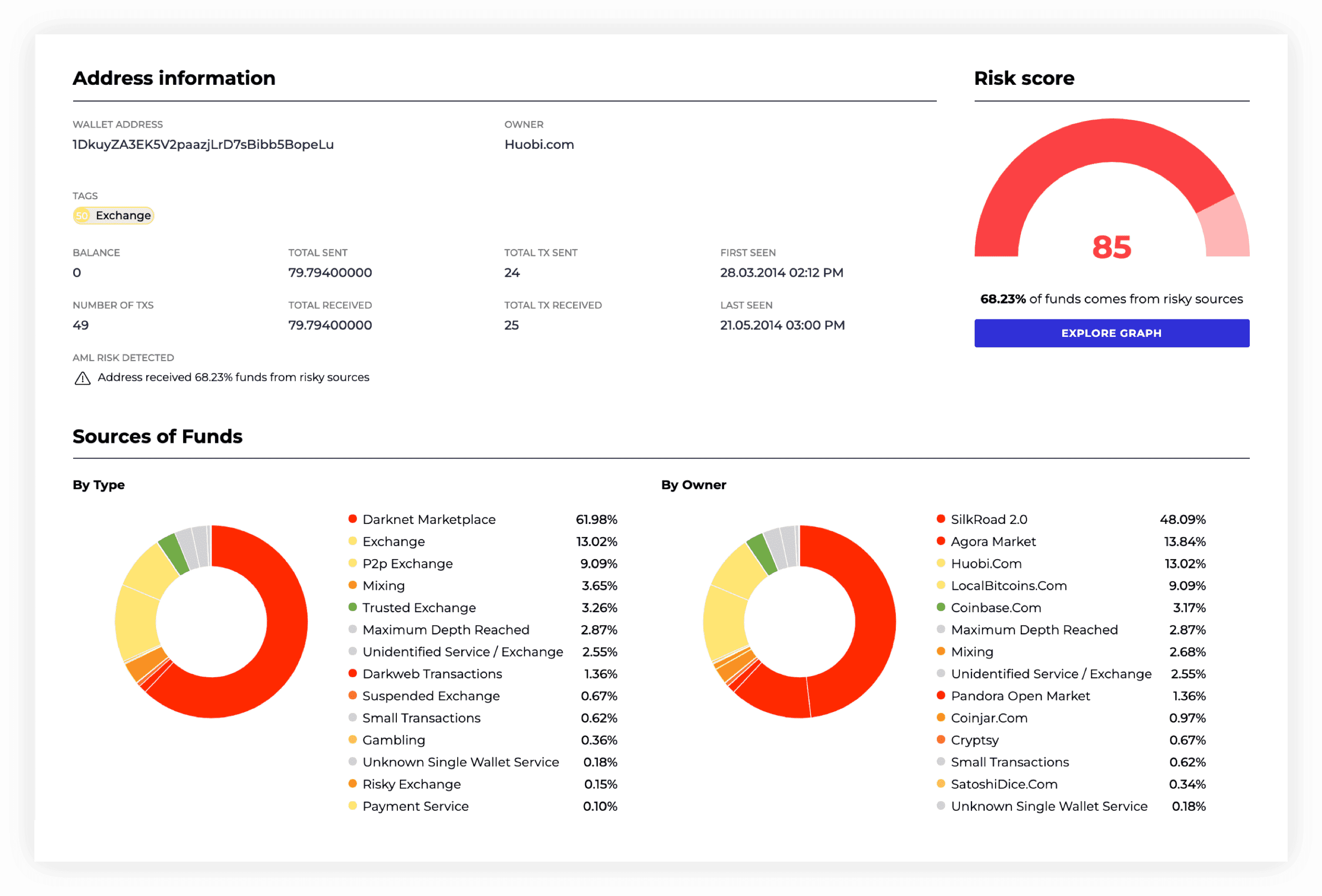Select the wallet address 1DkuyZA3EK5V2paazjLrD7sBibb5BopeLu
Image resolution: width=1322 pixels, height=896 pixels.
click(203, 144)
